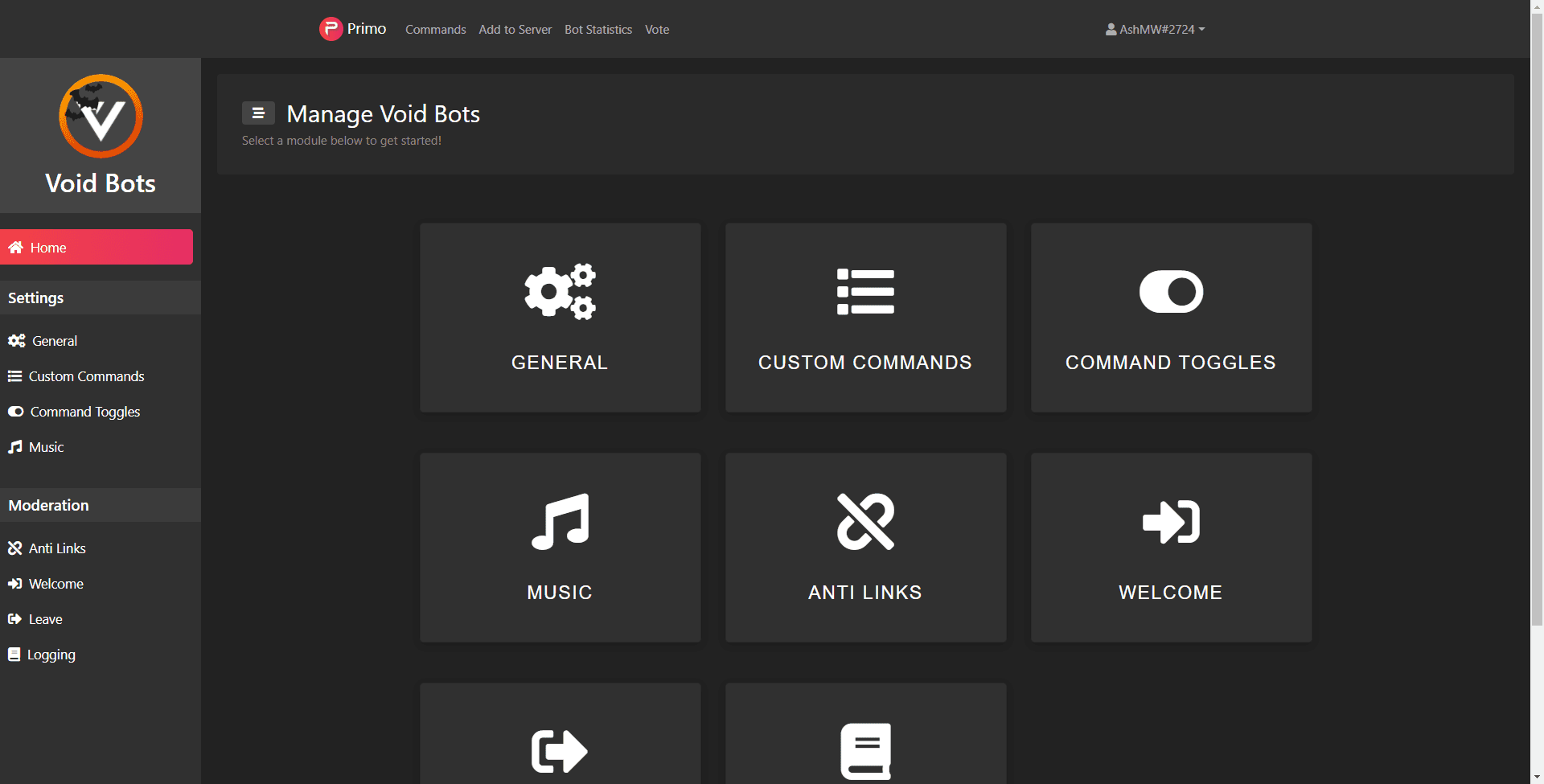Click the Moderation section header

[x=101, y=505]
